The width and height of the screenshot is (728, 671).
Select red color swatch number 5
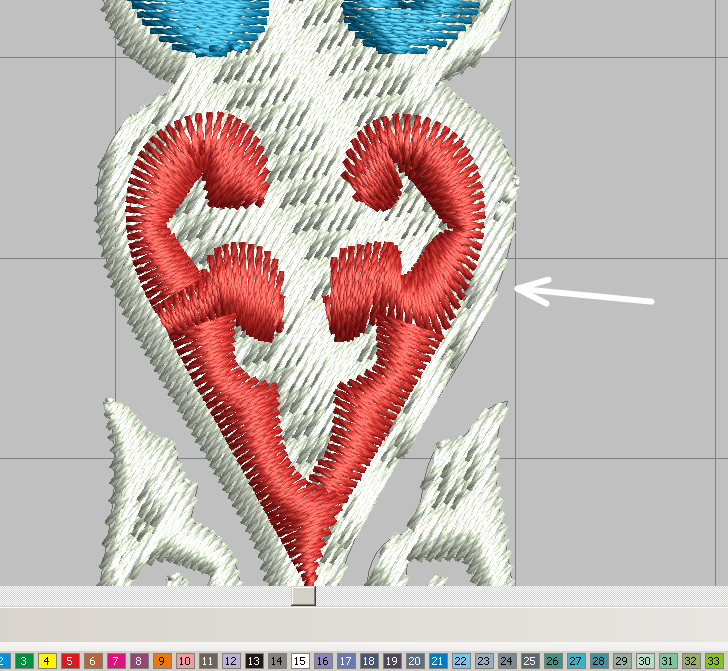click(x=70, y=661)
